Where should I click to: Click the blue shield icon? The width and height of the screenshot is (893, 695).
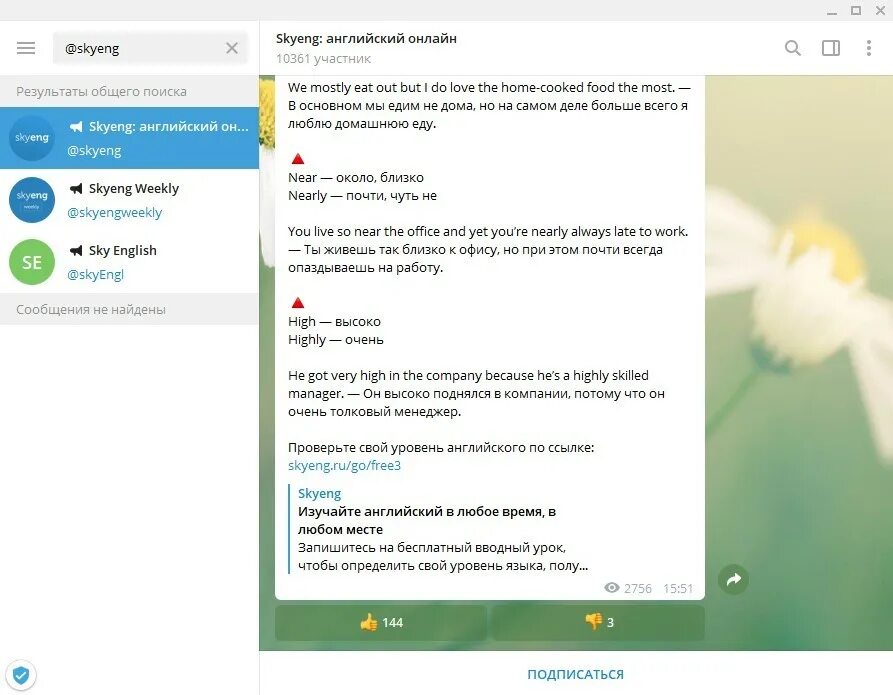[x=21, y=675]
